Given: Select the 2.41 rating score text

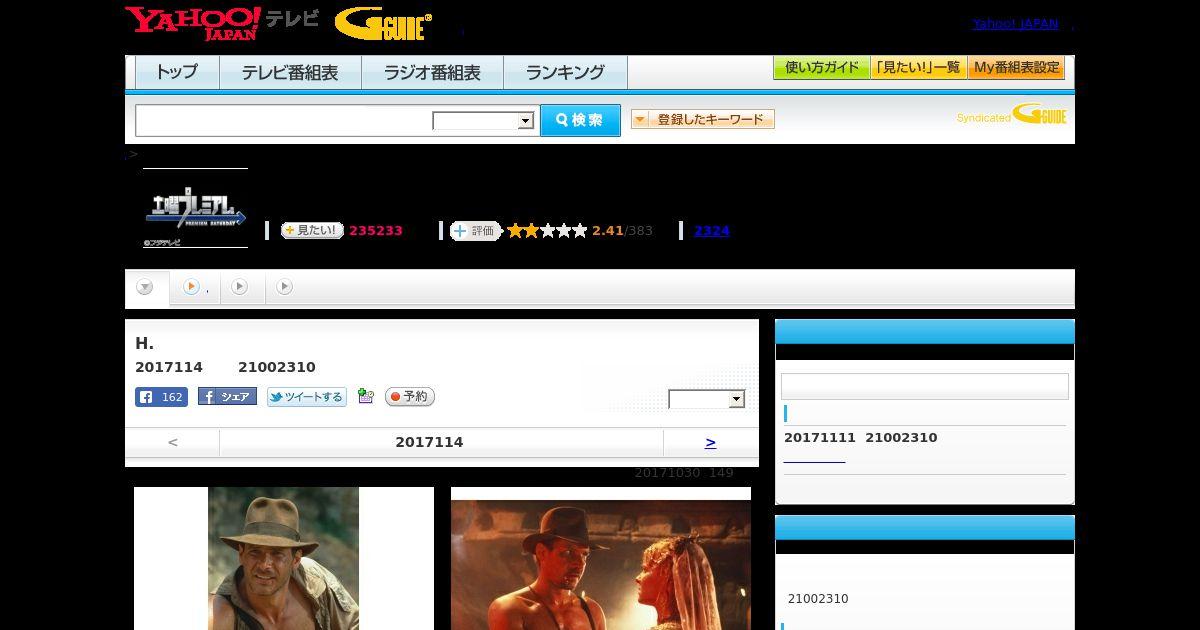Looking at the screenshot, I should pos(607,231).
